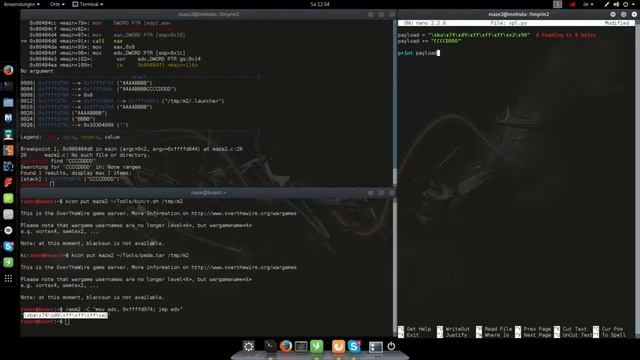
Task: Click the lower-left terminal window title bar
Action: click(x=208, y=193)
